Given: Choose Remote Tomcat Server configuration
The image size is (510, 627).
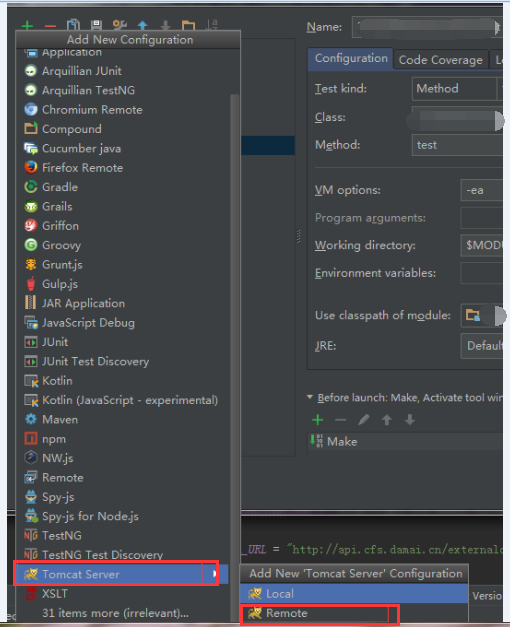Looking at the screenshot, I should 354,613.
